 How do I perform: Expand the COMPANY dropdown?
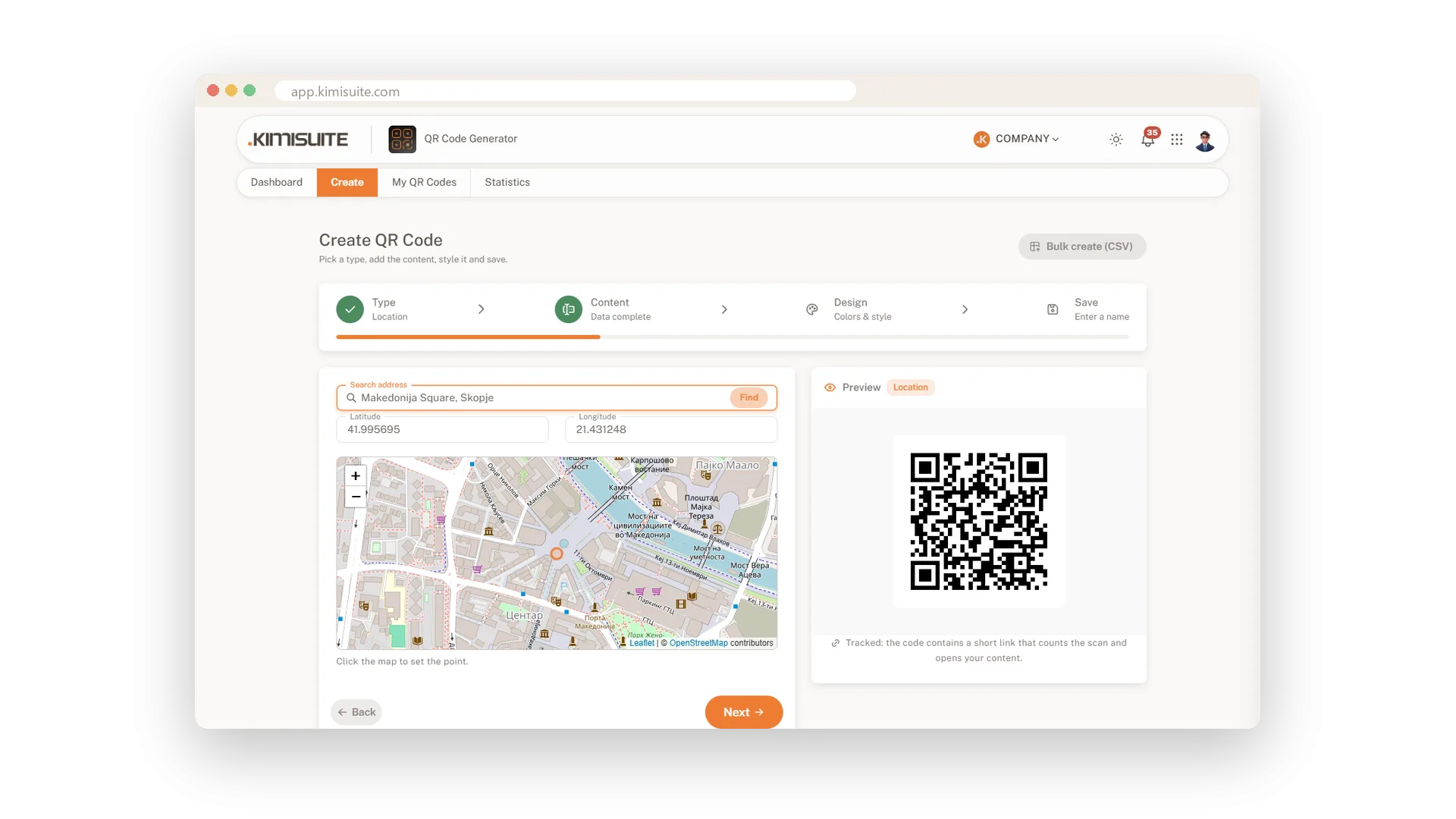point(1016,139)
